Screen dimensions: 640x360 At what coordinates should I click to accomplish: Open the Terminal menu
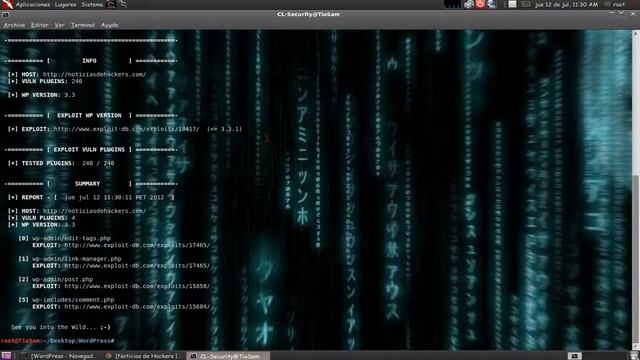[83, 25]
